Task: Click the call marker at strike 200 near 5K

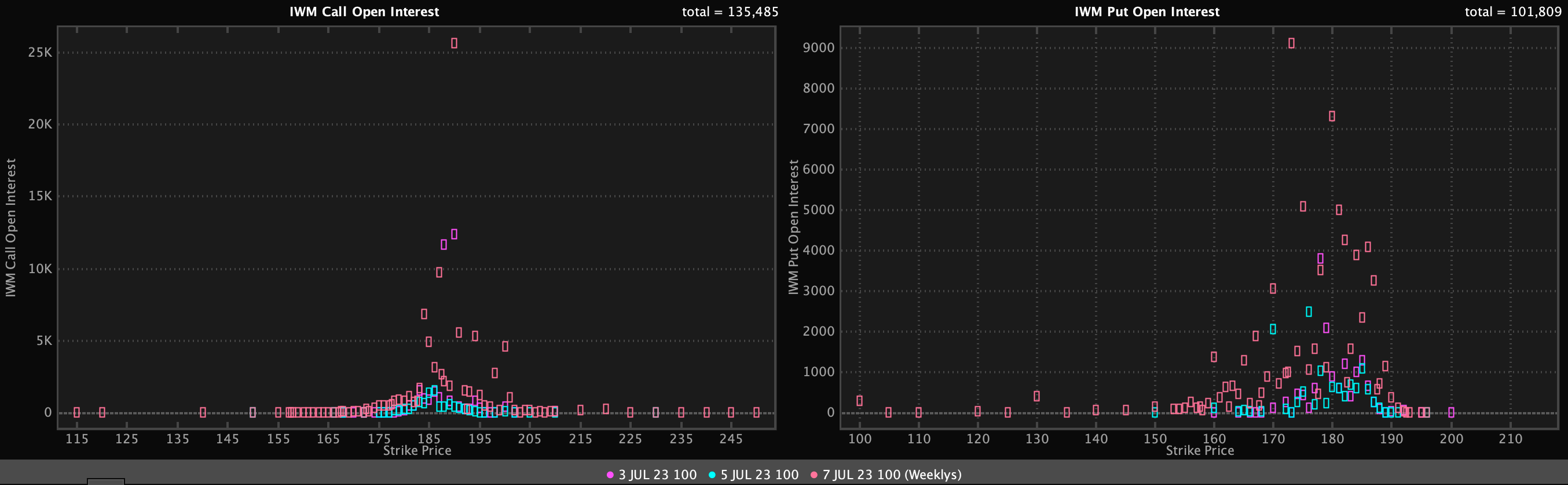Action: pos(505,346)
